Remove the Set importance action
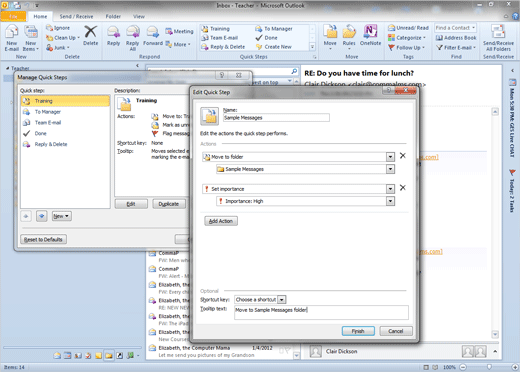Screen dimensions: 520x372 click(403, 188)
